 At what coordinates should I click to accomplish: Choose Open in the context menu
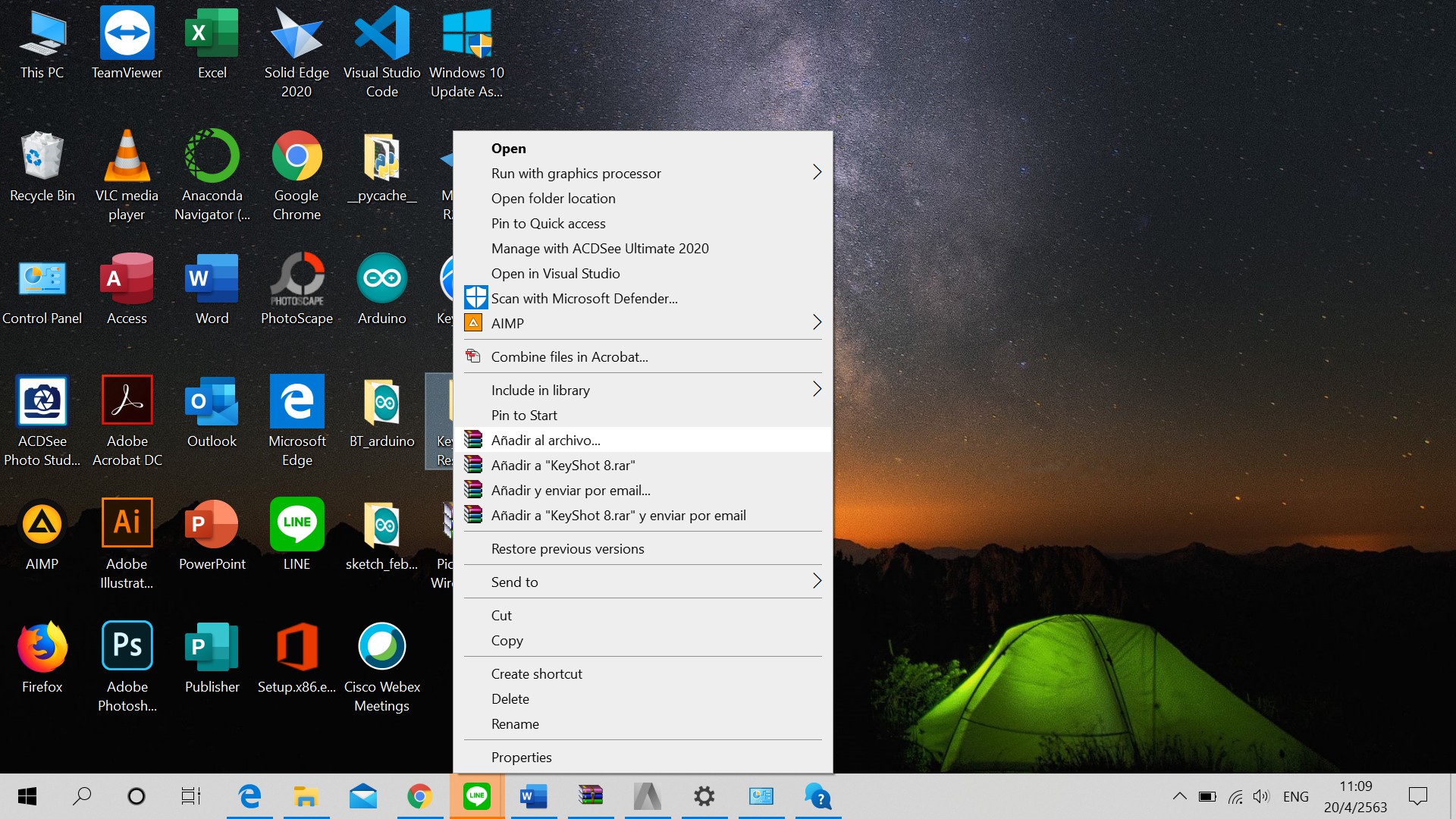[642, 149]
